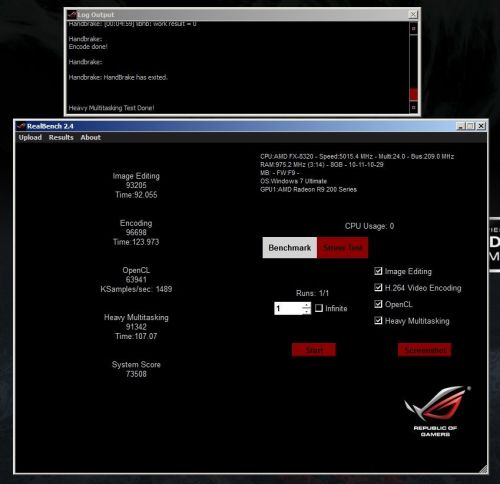
Task: Click the OpenCL score 63941
Action: coord(136,279)
